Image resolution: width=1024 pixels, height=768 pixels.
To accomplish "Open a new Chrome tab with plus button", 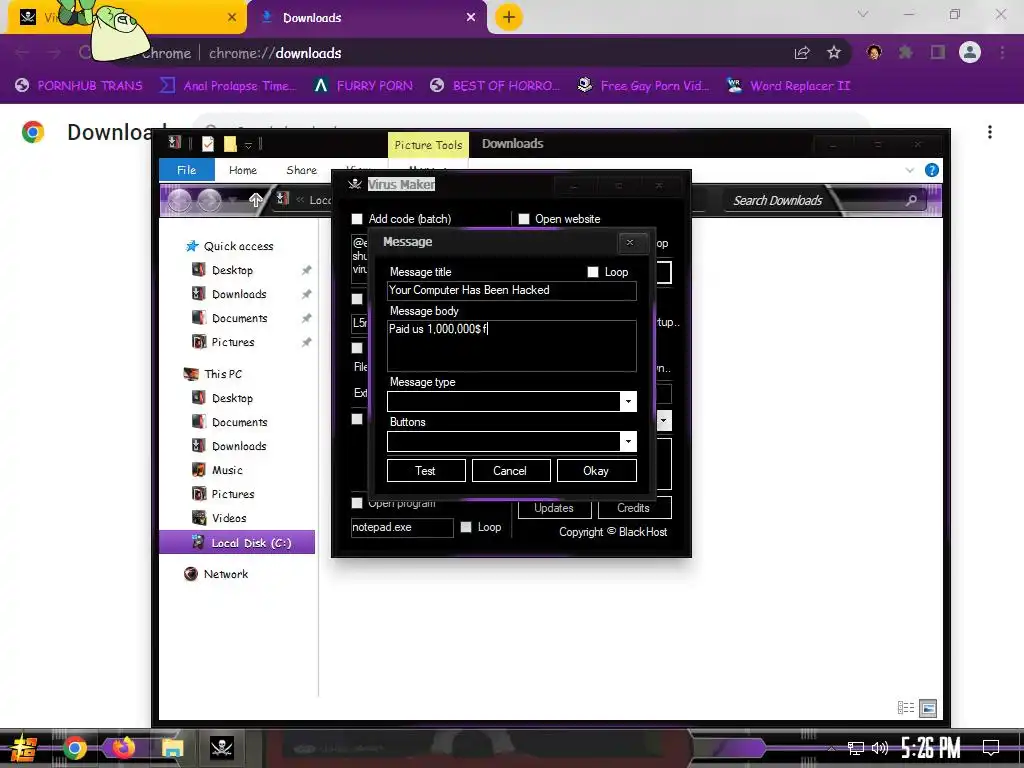I will 509,17.
